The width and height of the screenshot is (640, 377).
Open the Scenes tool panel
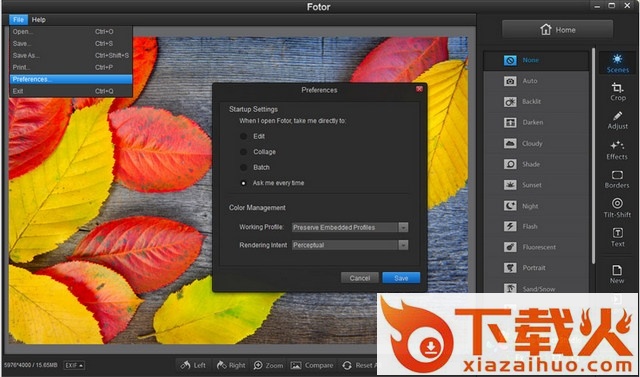[618, 63]
